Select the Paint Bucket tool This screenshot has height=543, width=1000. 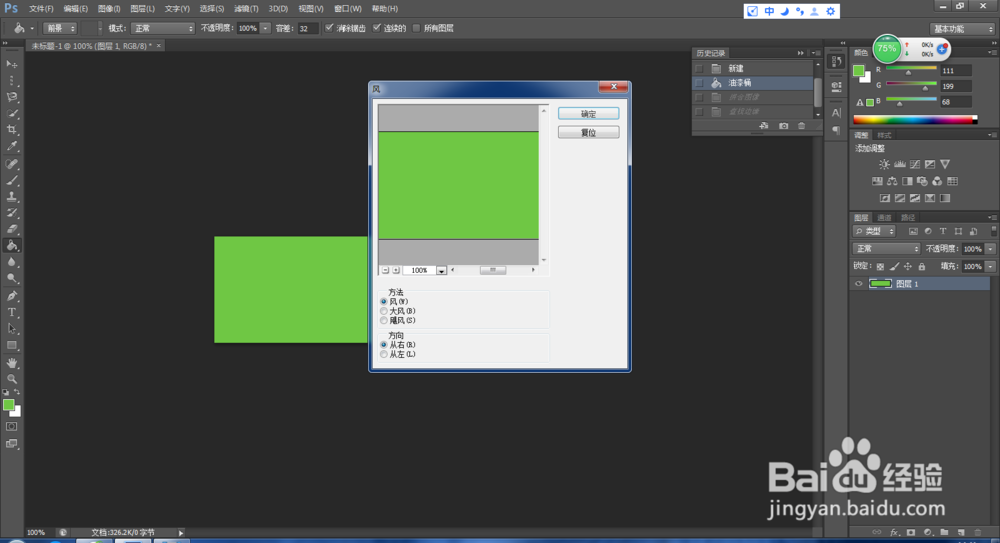[x=11, y=246]
